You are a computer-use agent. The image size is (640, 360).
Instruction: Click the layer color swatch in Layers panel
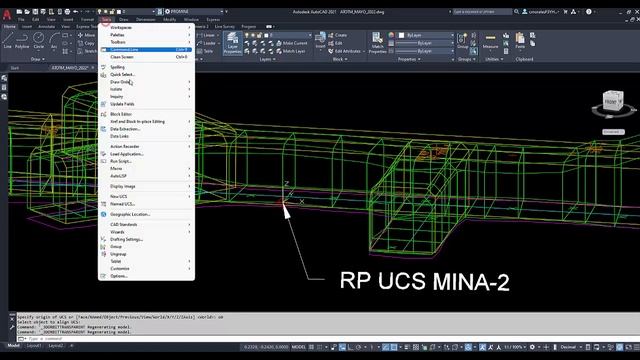click(x=266, y=35)
